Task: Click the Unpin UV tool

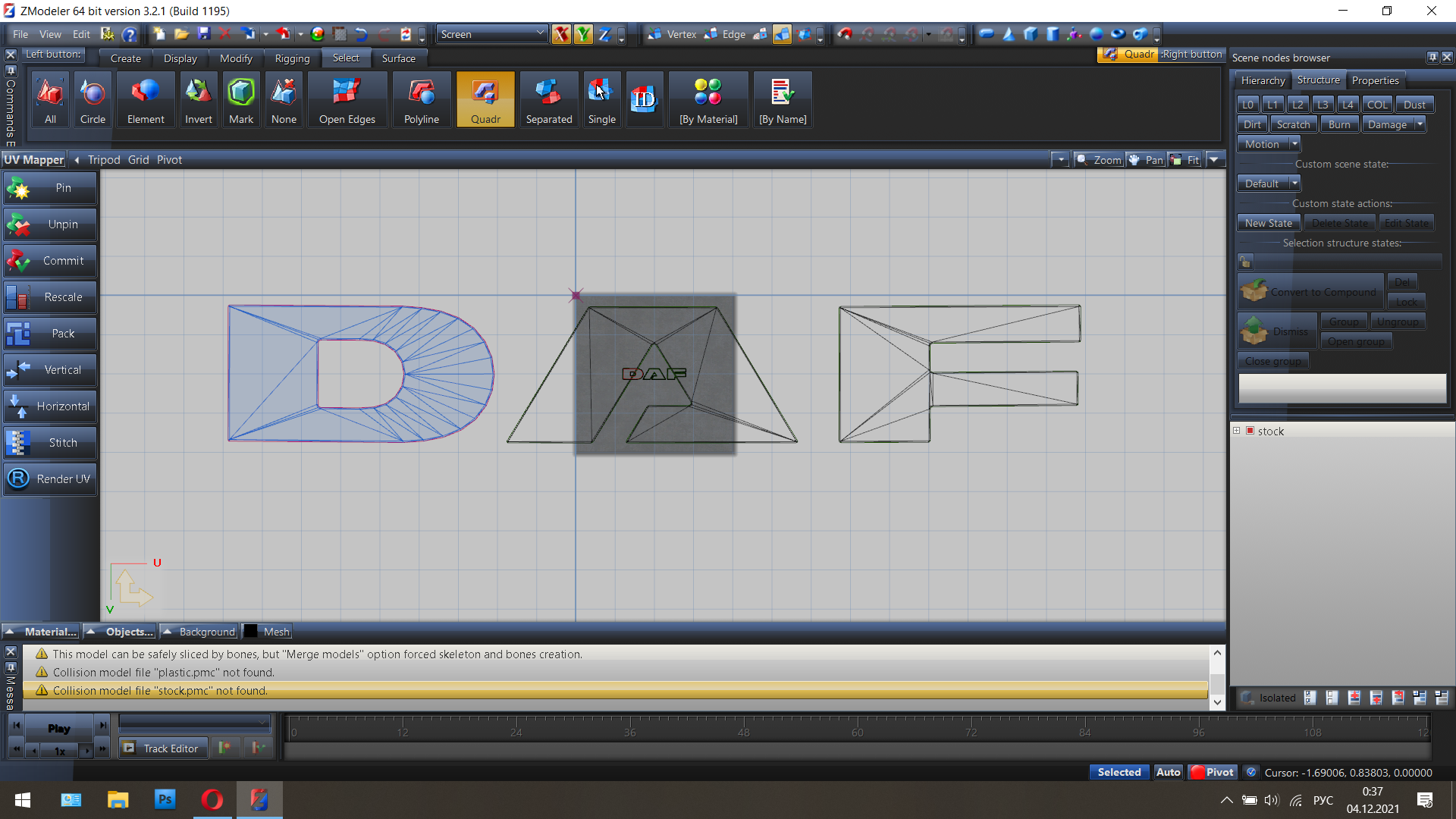Action: tap(50, 224)
